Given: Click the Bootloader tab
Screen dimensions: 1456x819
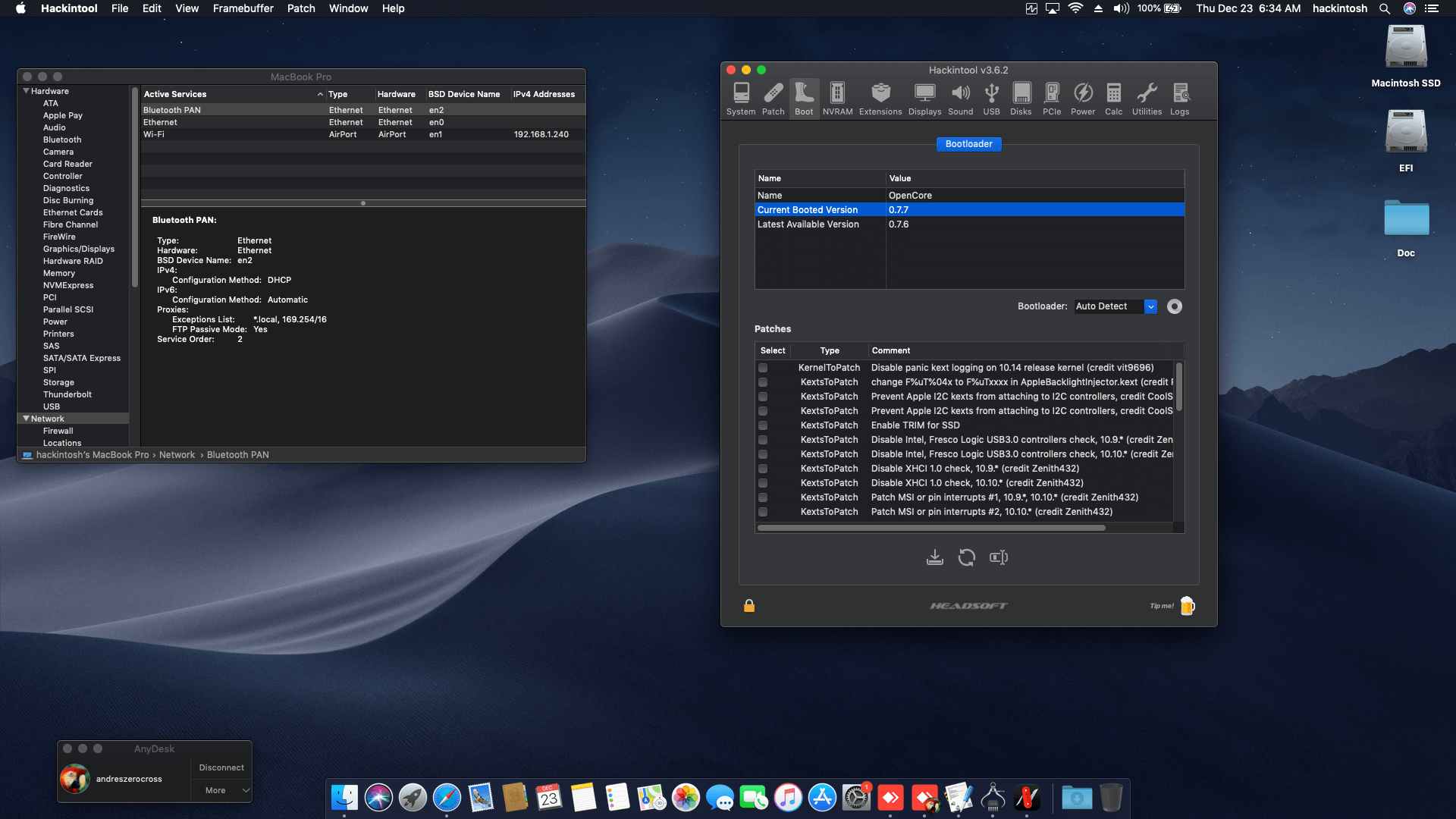Looking at the screenshot, I should tap(969, 144).
